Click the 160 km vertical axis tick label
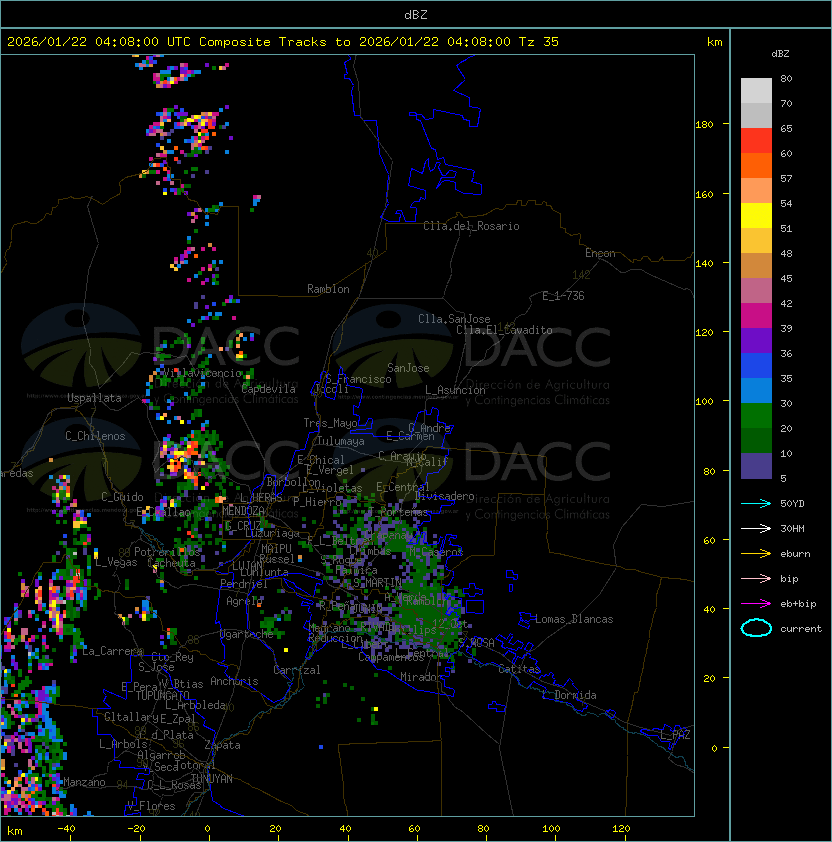Screen dimensions: 832x842 pos(704,194)
